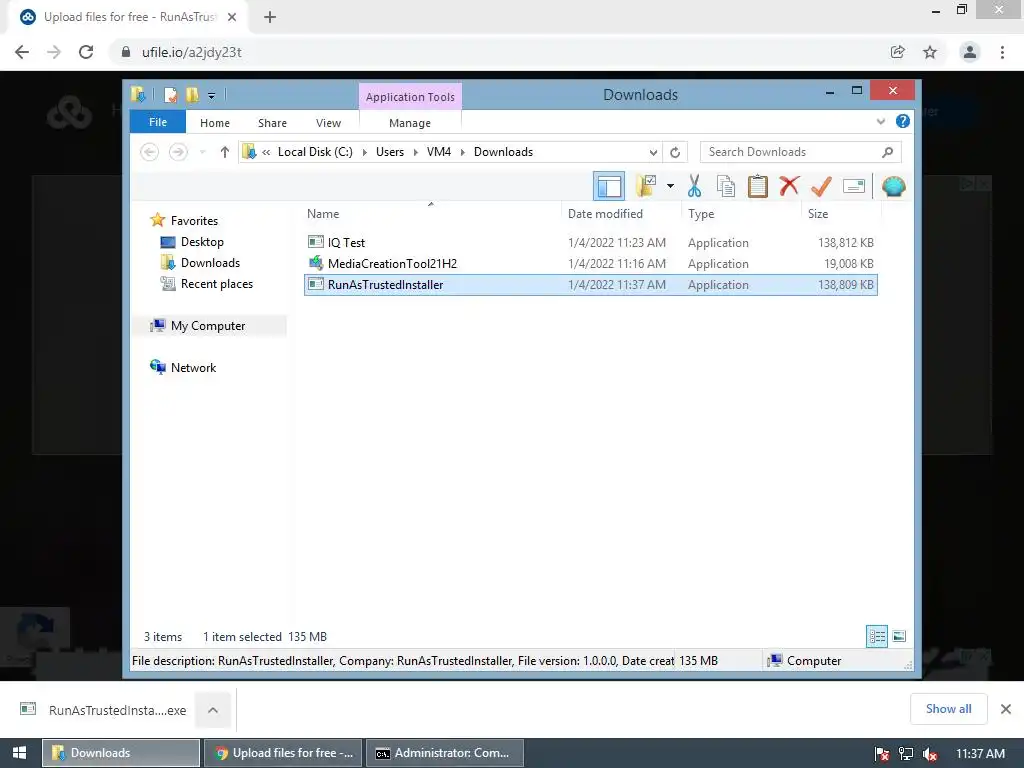This screenshot has width=1024, height=768.
Task: Select the RunAsTrustedInstaller file row
Action: 590,285
